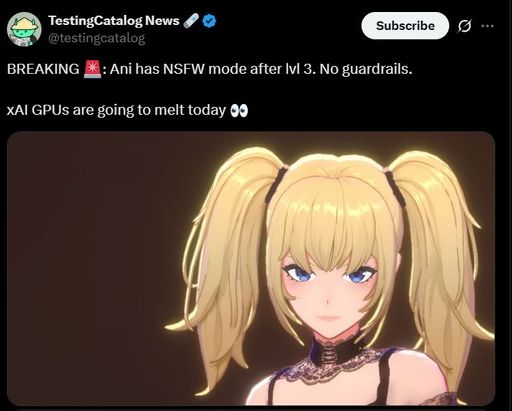This screenshot has width=512, height=411.
Task: Click the xAI text in the second line
Action: click(17, 110)
